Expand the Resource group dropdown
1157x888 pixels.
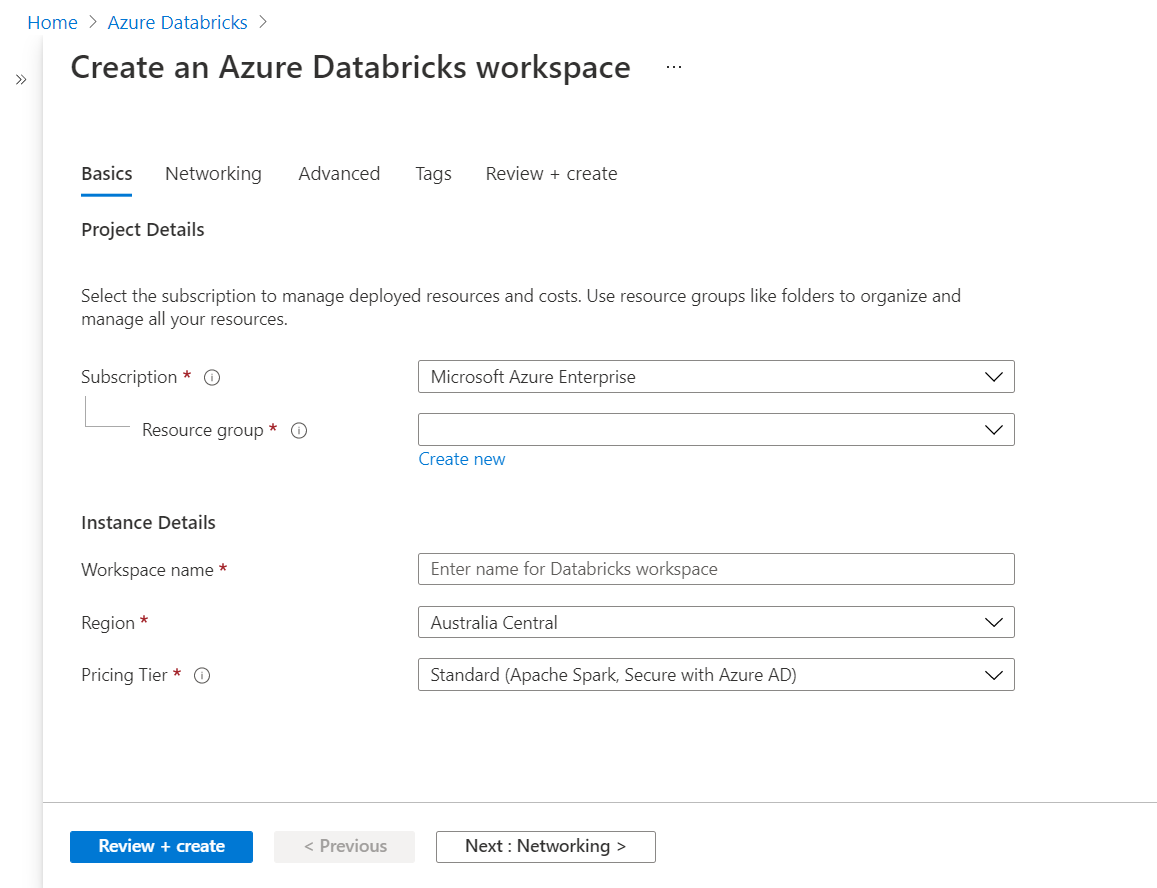click(x=716, y=430)
